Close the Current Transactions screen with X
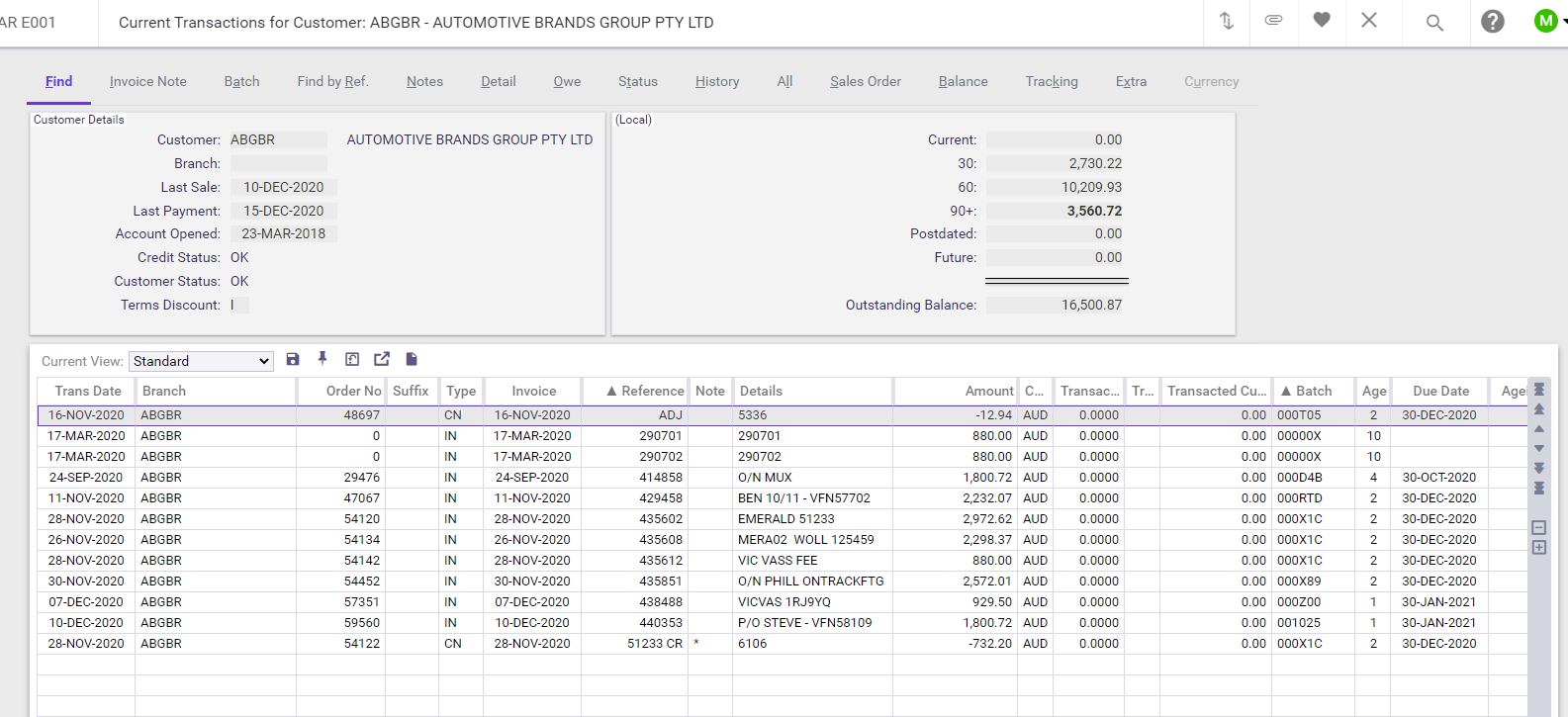 [1369, 20]
